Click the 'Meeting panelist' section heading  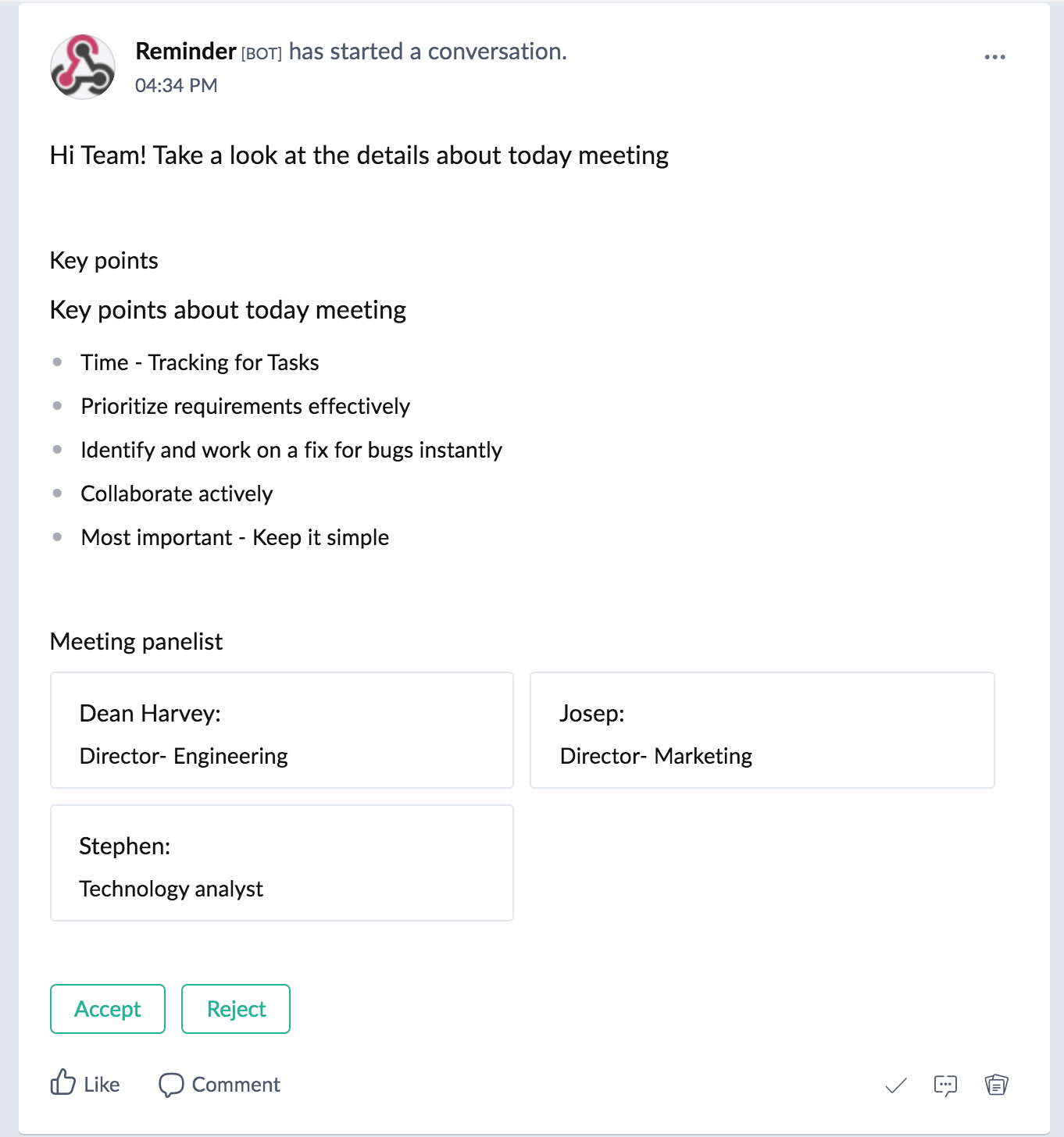[x=136, y=642]
